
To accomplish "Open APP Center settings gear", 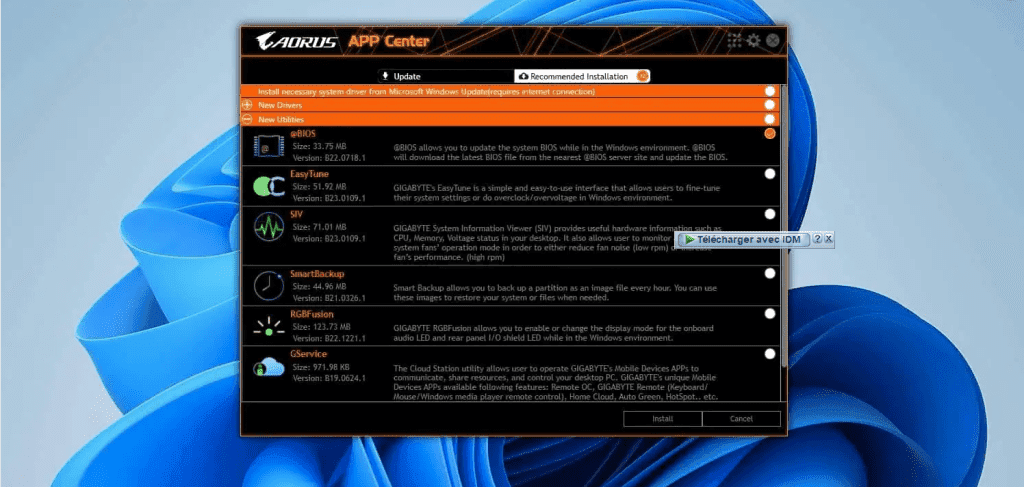I will (x=753, y=41).
